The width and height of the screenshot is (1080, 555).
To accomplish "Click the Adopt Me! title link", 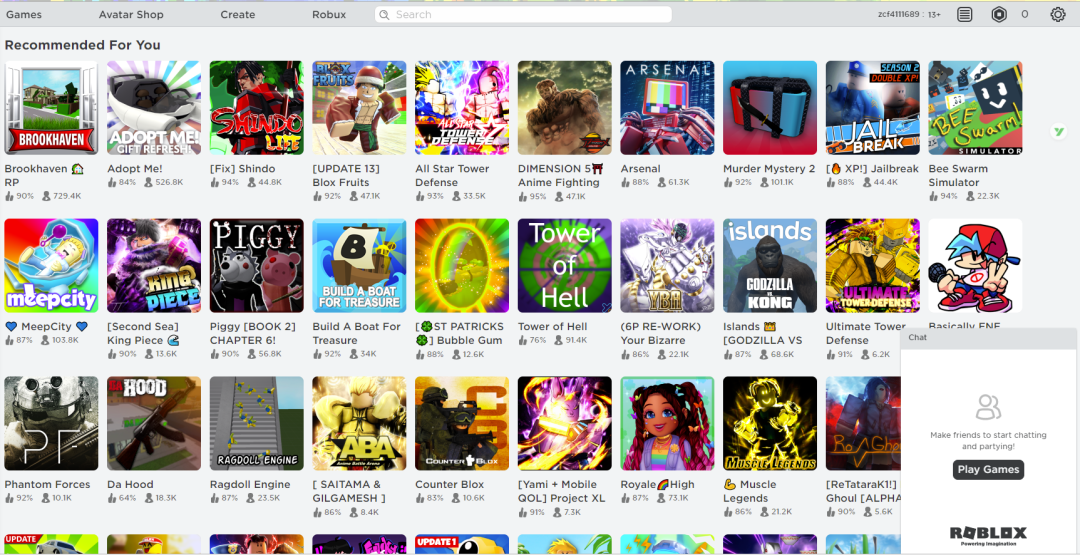I will (x=134, y=169).
